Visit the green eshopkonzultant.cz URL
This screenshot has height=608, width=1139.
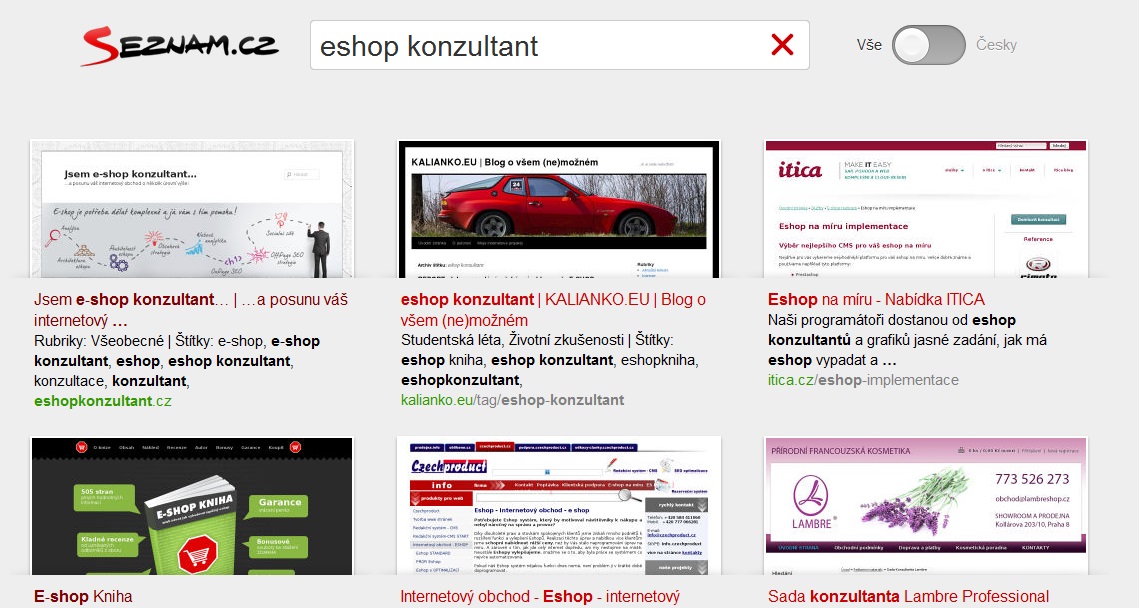[102, 401]
